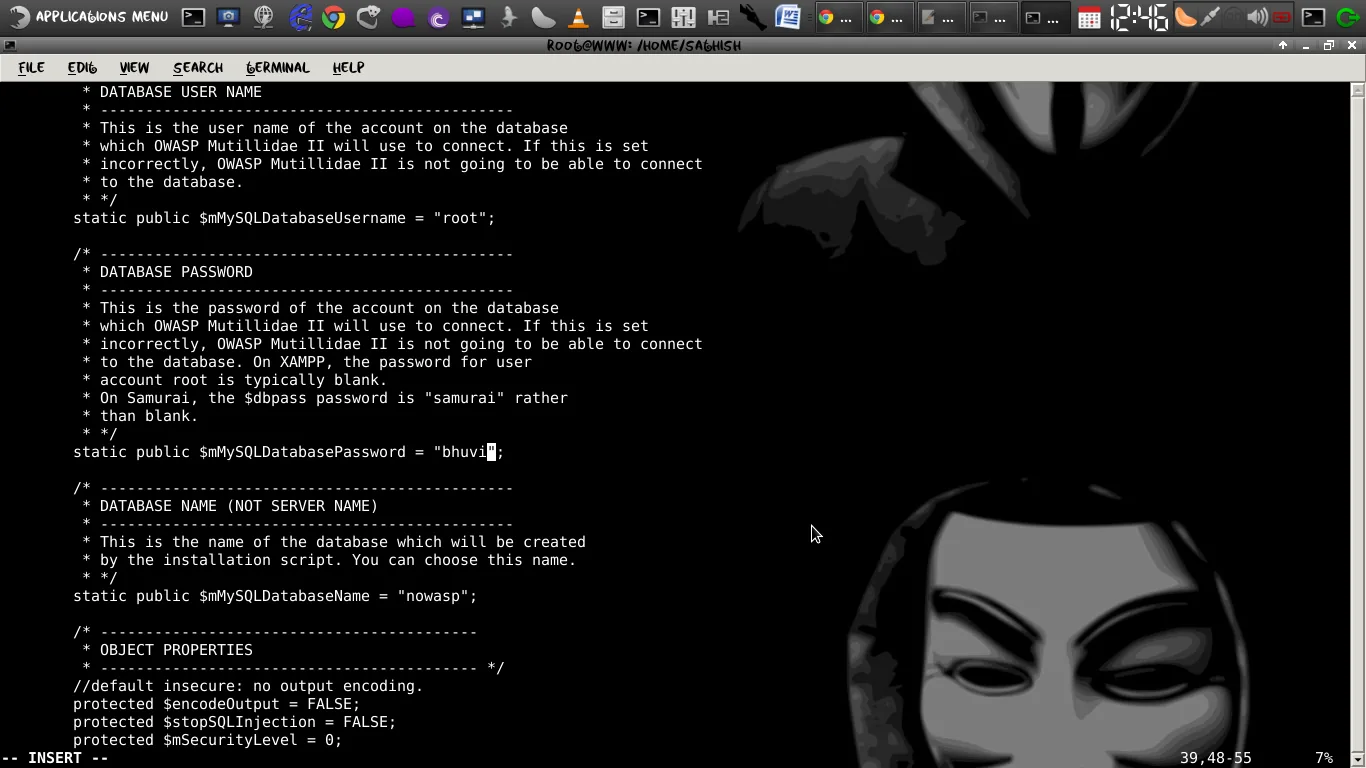Open the Applications Menu
Screen dimensions: 1366x768
(x=88, y=17)
